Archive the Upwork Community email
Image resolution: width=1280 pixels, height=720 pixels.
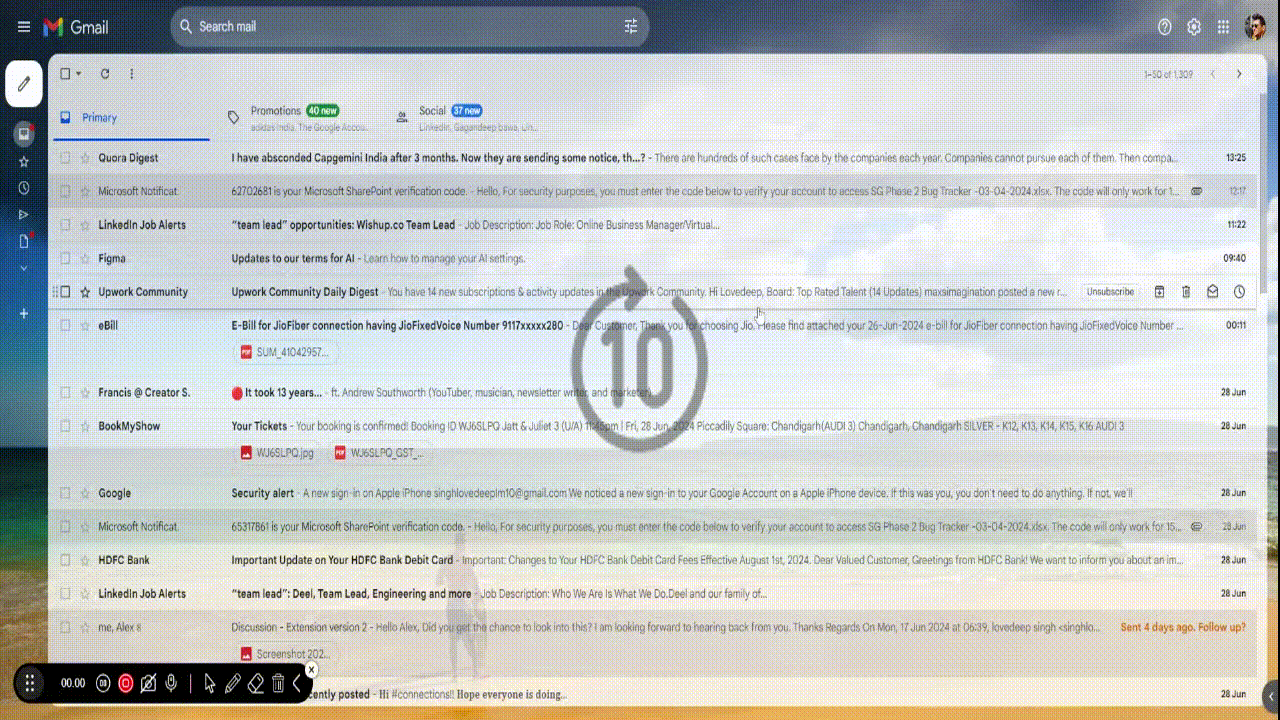click(x=1160, y=292)
